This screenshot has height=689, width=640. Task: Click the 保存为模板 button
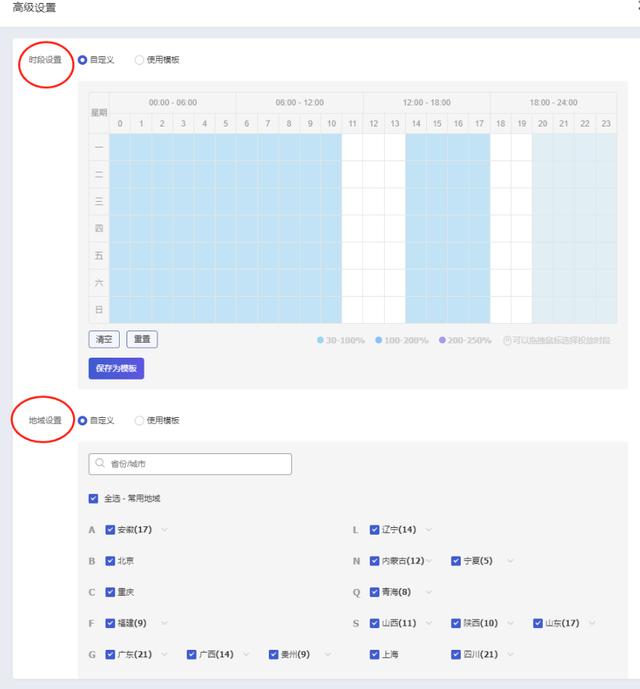pyautogui.click(x=116, y=368)
